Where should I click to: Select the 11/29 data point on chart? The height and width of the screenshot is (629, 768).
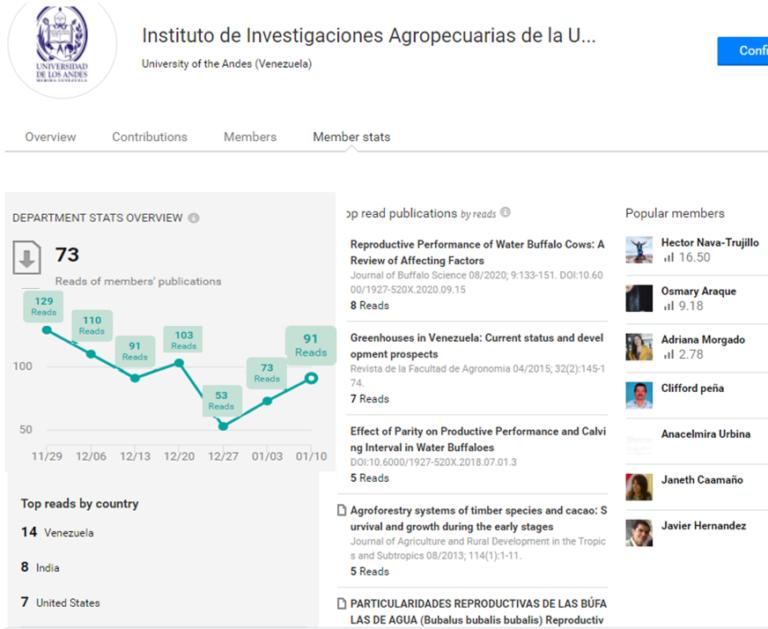tap(47, 330)
